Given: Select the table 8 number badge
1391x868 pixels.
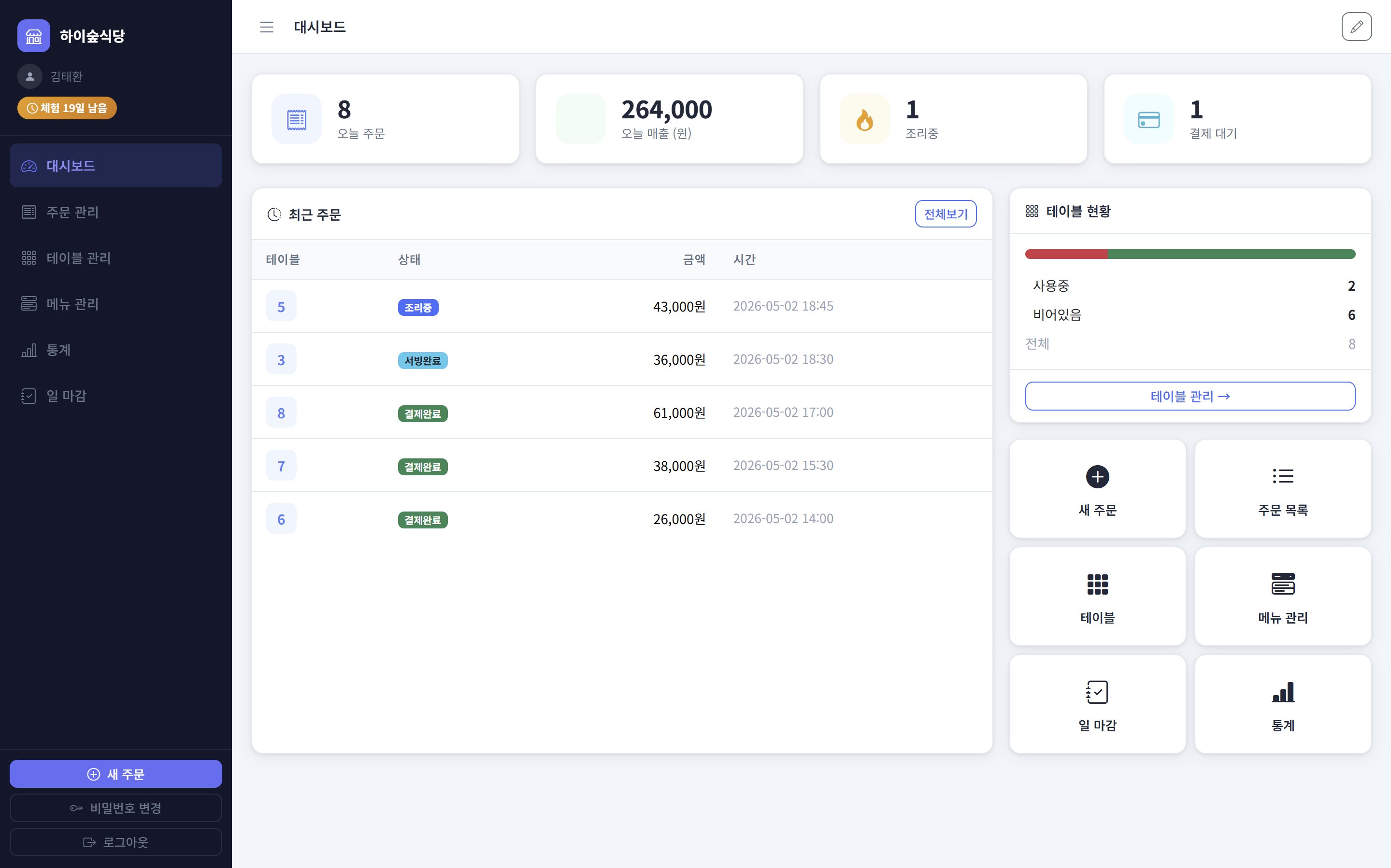Looking at the screenshot, I should pos(281,413).
